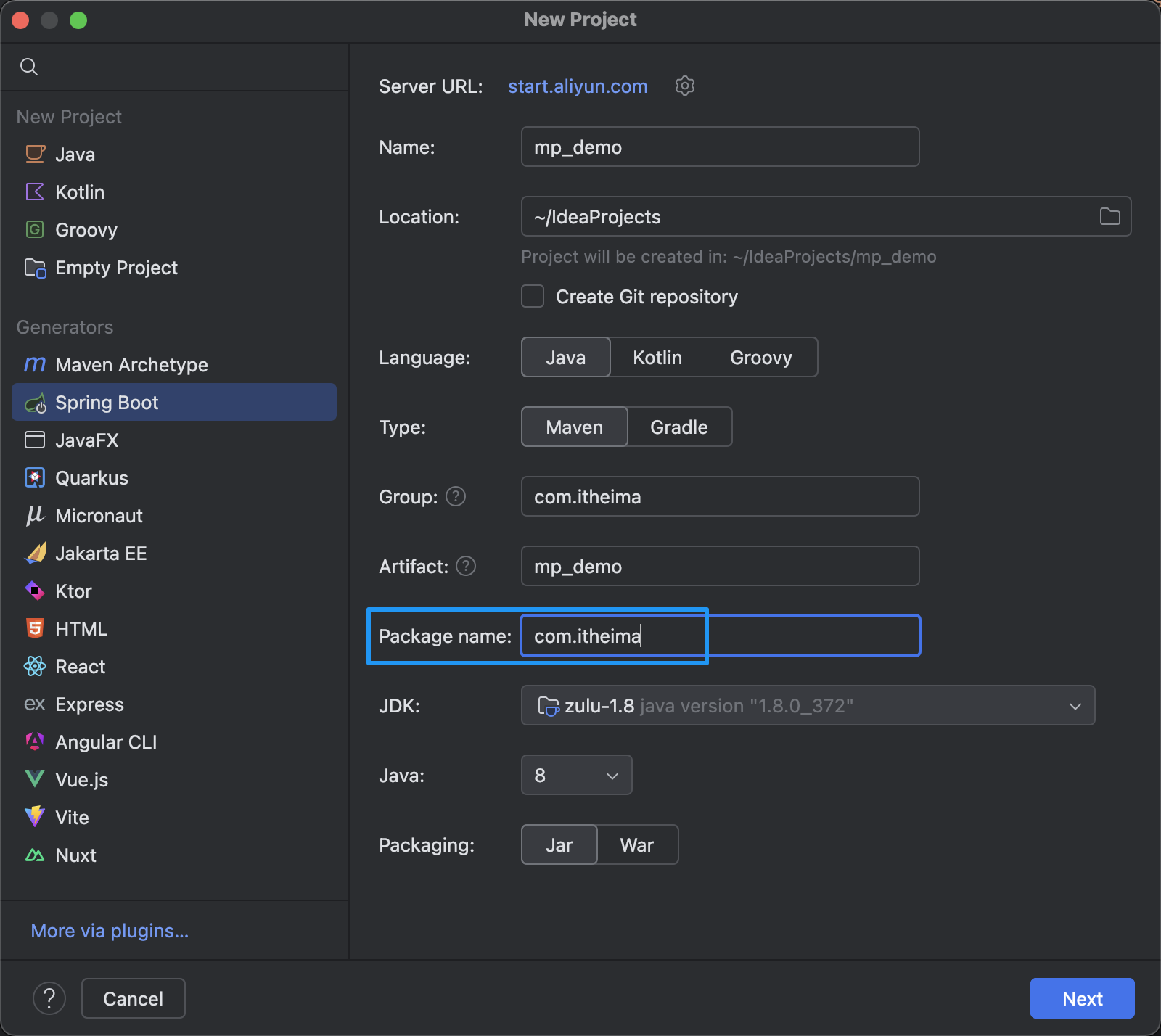Click the Spring Boot leaf icon
The height and width of the screenshot is (1036, 1161).
point(35,403)
